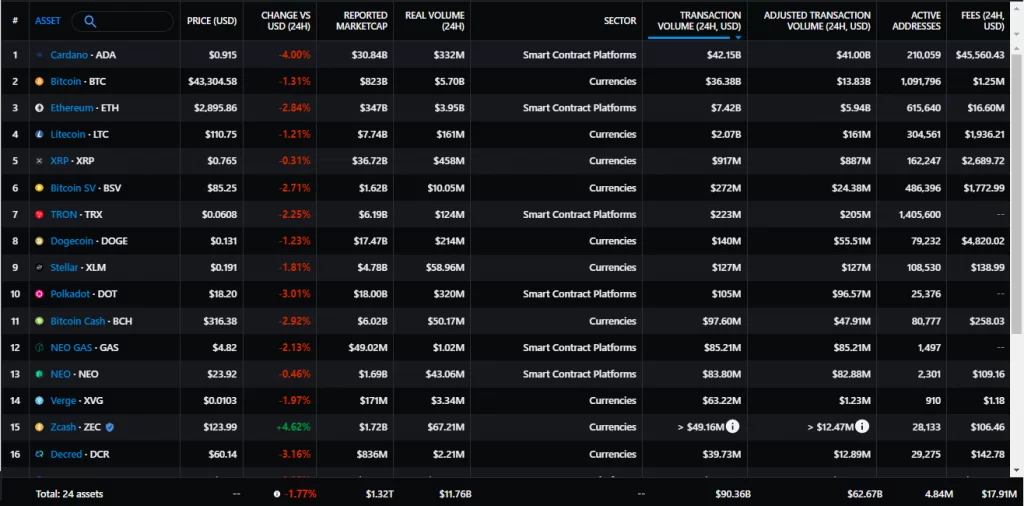Sort table by Active Addresses header

[918, 21]
